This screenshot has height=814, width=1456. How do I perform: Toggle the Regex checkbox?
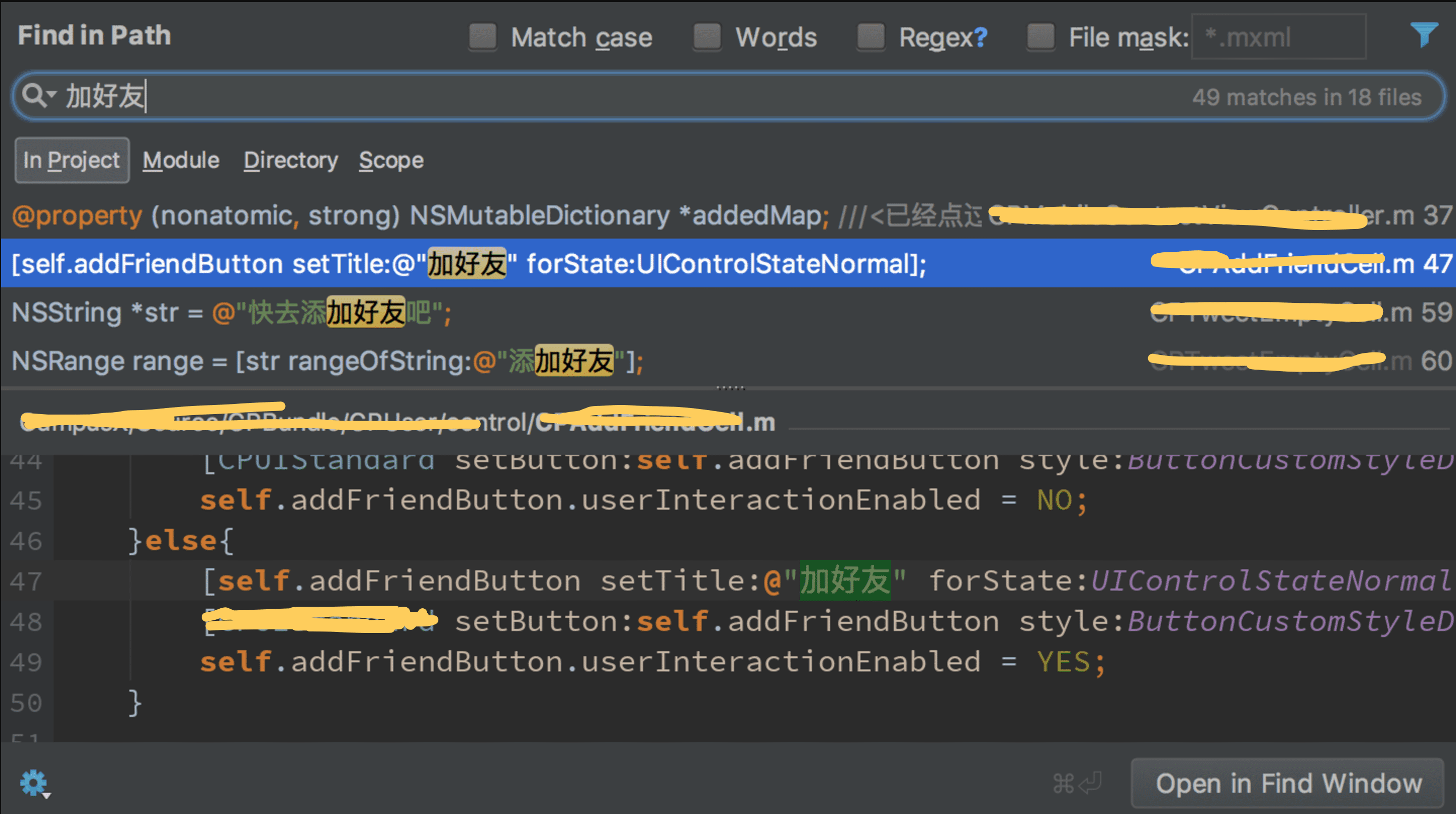click(871, 37)
